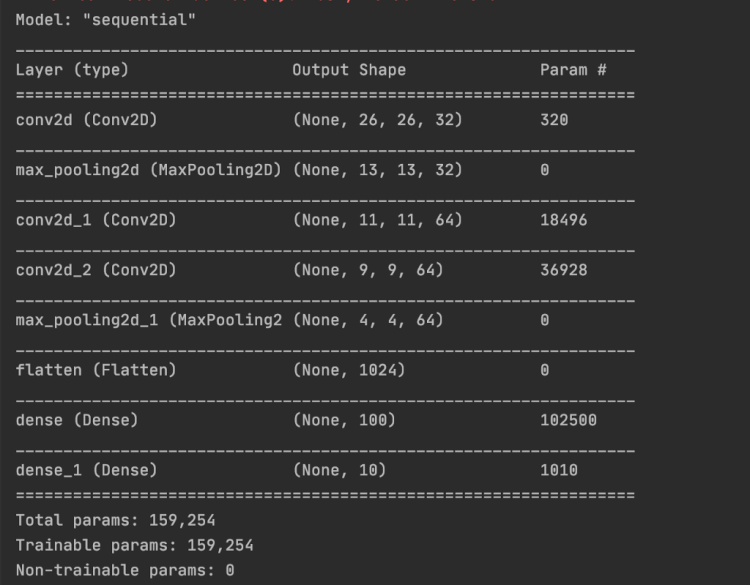Click the "Layer (type)" column header
Image resolution: width=750 pixels, height=585 pixels.
pyautogui.click(x=72, y=70)
